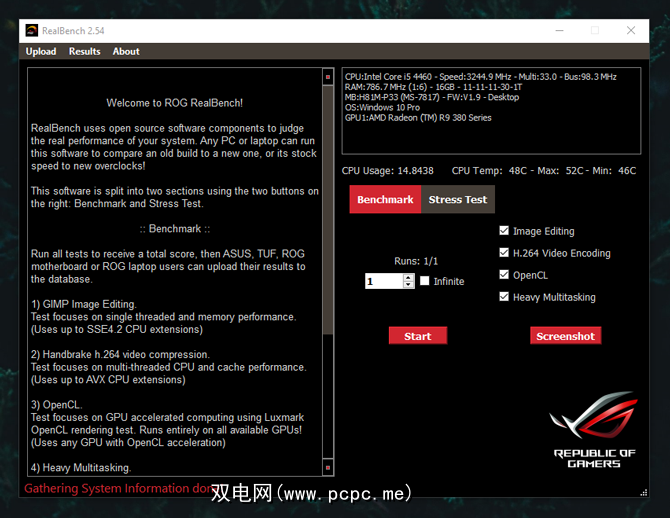This screenshot has width=670, height=518.
Task: Click the '4) Heavy Multitasking.' line
Action: pyautogui.click(x=81, y=468)
